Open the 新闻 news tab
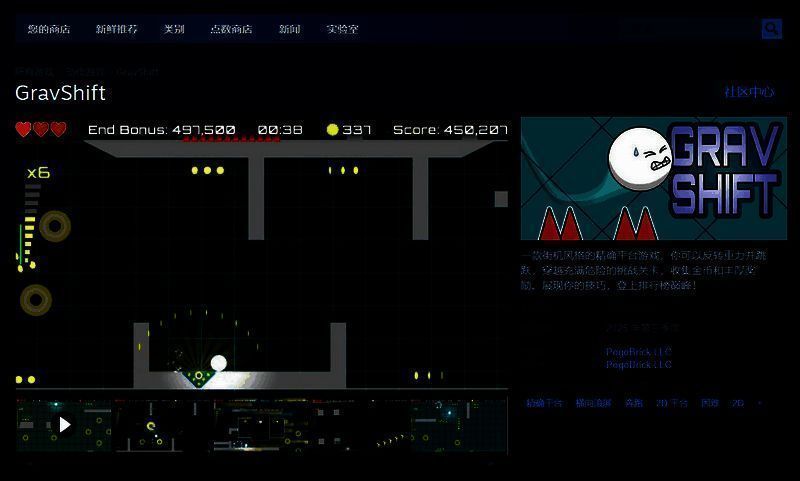The height and width of the screenshot is (481, 800). tap(289, 29)
